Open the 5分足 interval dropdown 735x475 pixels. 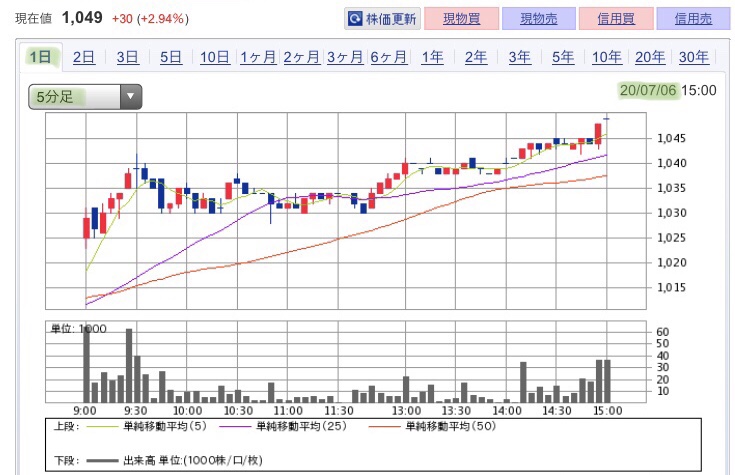tap(85, 97)
